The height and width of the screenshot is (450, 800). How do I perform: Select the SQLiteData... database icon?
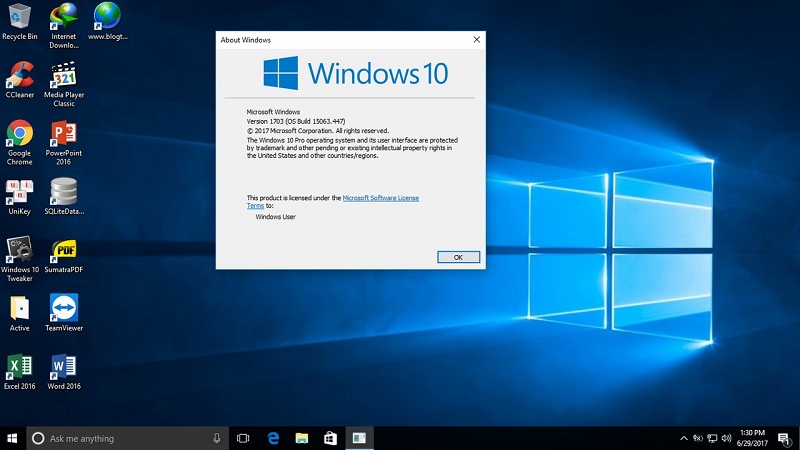coord(64,196)
